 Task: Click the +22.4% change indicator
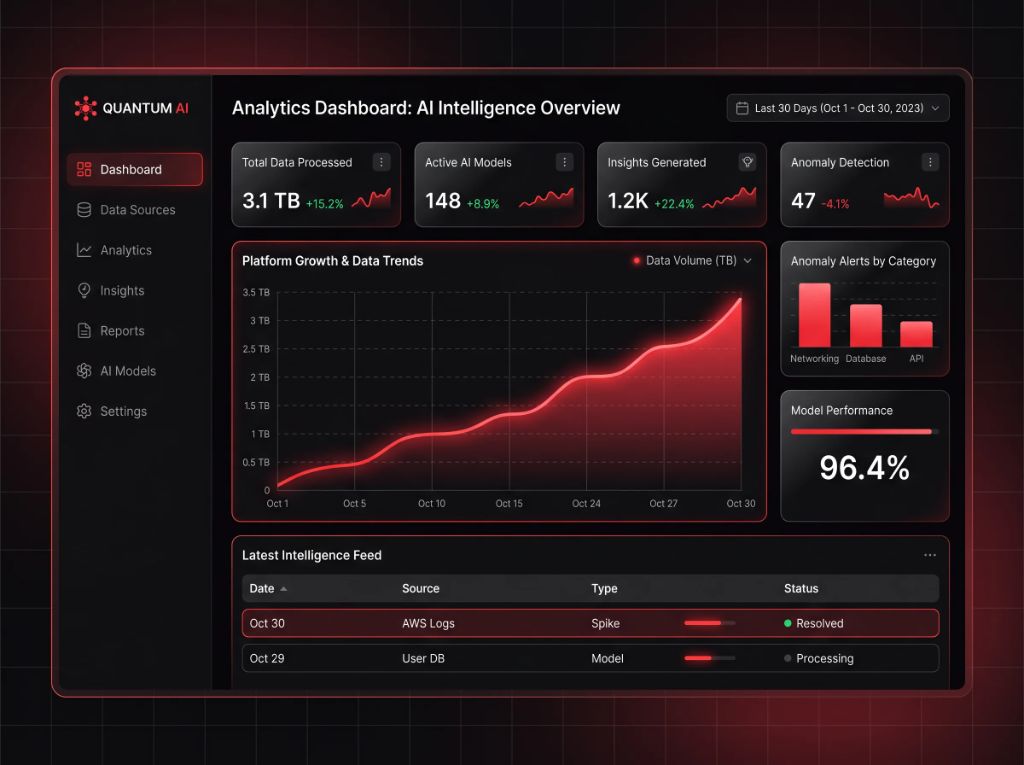coord(674,204)
